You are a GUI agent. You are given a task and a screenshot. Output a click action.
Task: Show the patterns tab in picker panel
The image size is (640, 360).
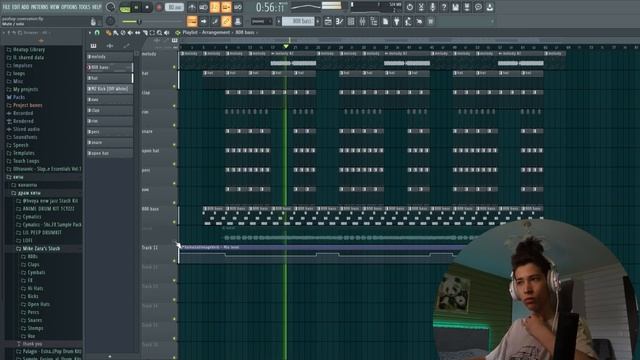tap(93, 46)
